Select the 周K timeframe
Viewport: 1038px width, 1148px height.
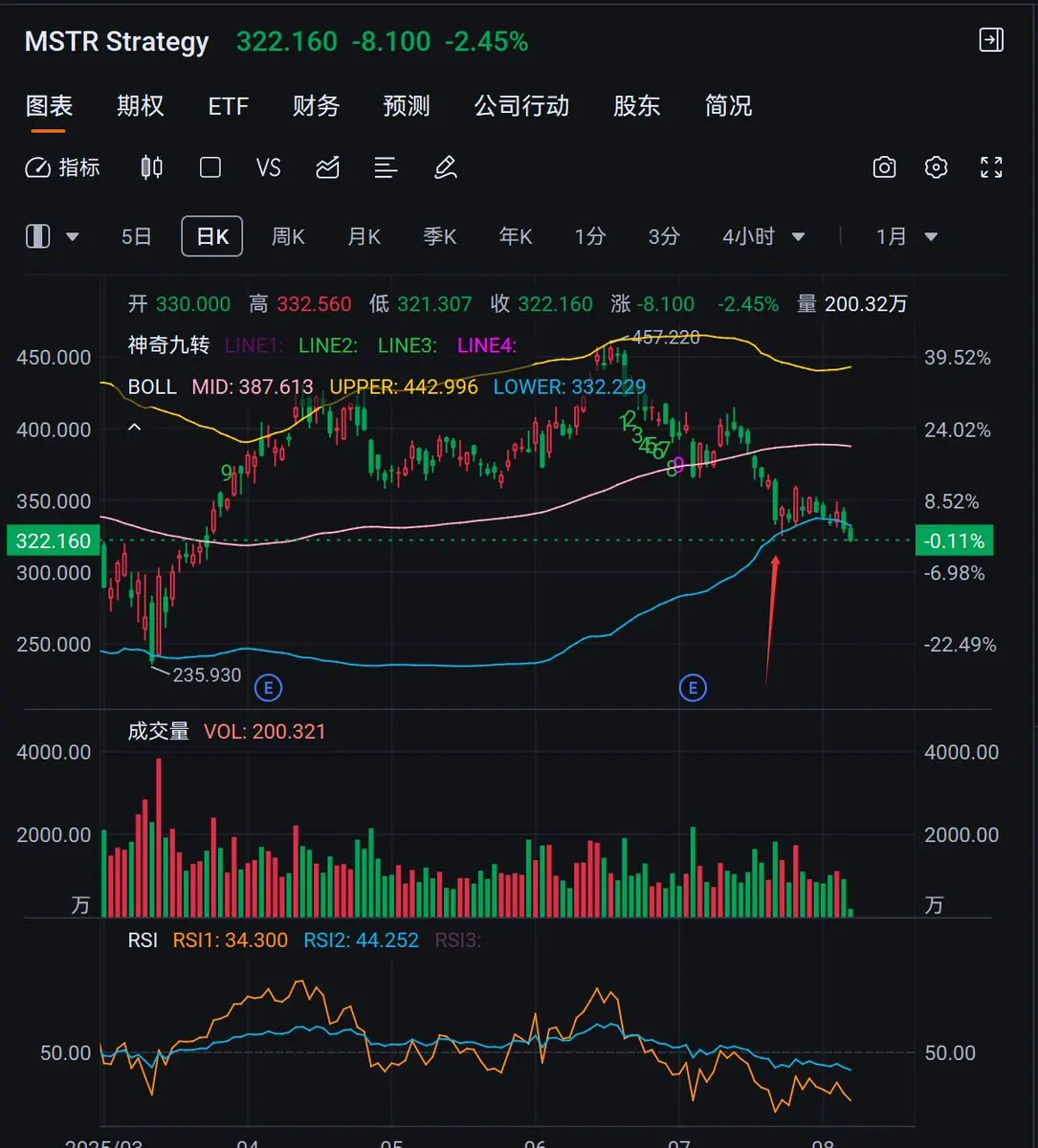point(288,236)
